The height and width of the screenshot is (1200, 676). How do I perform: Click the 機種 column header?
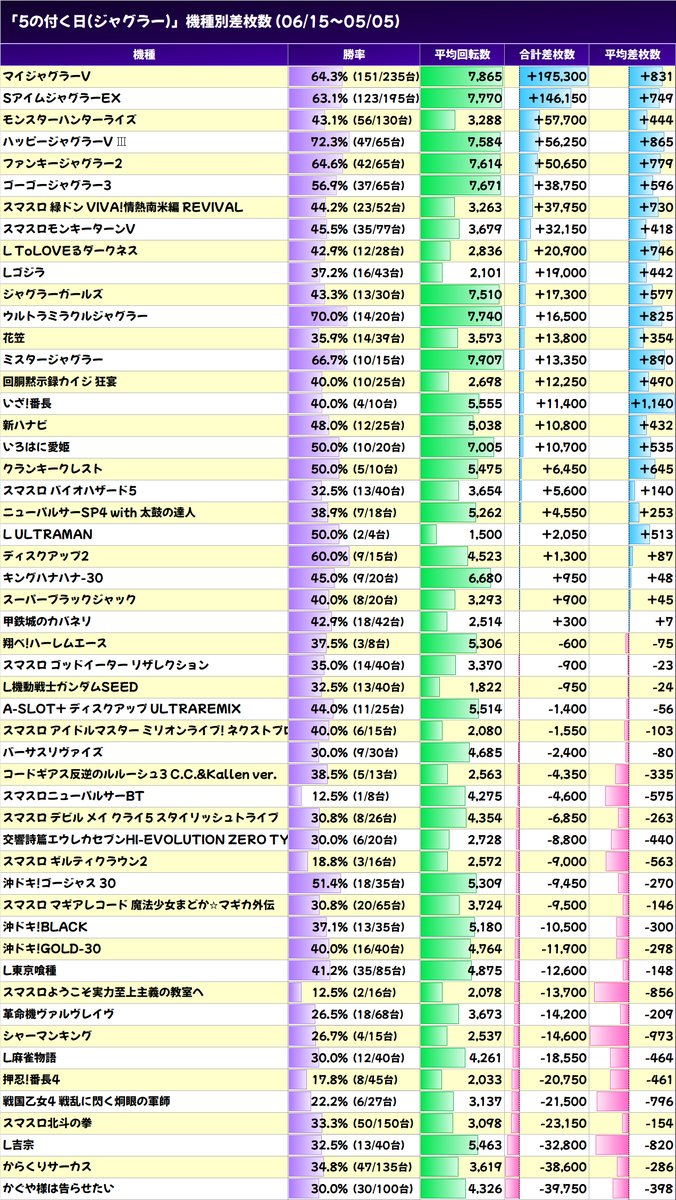tap(144, 54)
